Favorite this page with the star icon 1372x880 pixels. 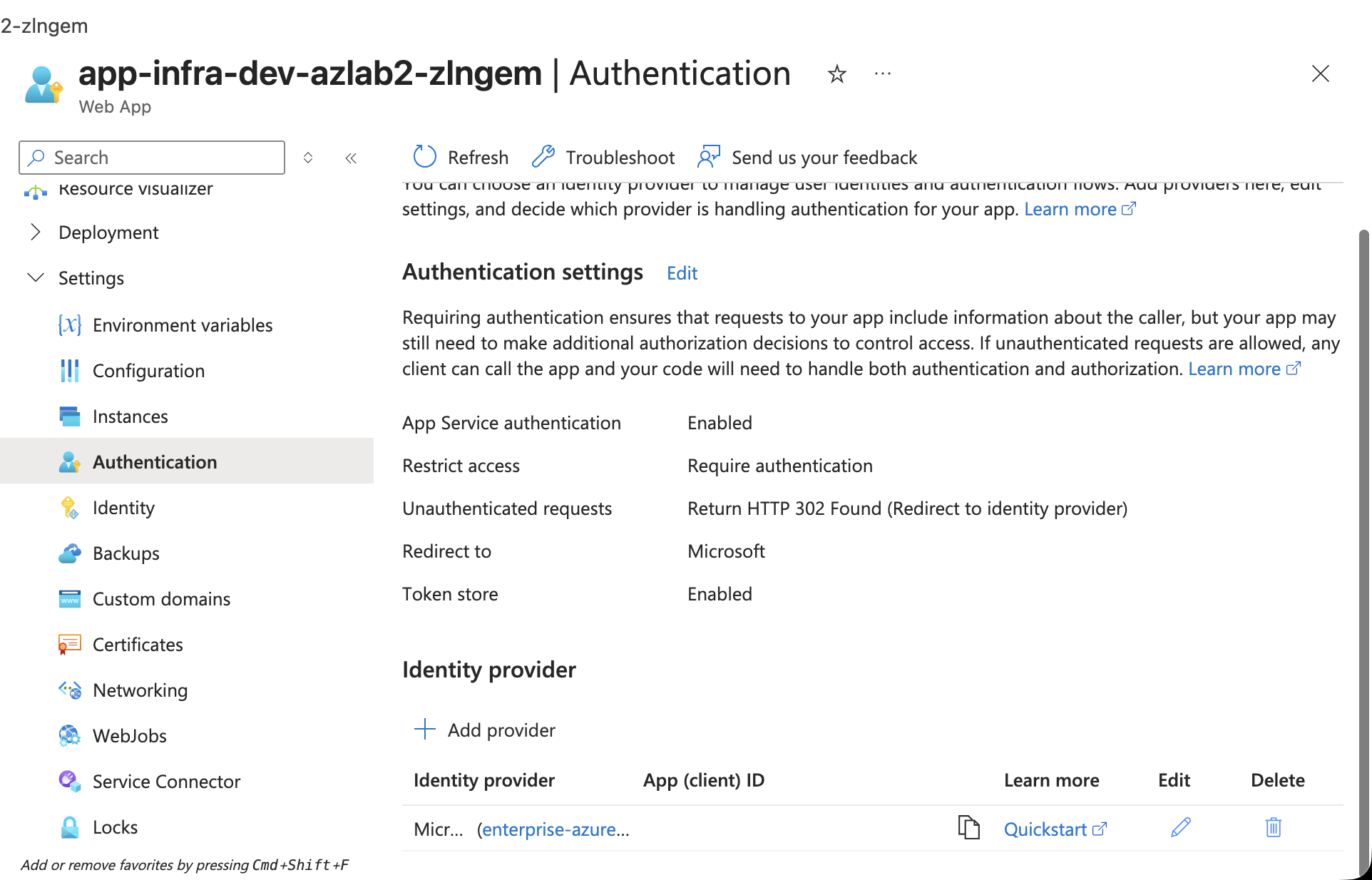click(x=836, y=74)
